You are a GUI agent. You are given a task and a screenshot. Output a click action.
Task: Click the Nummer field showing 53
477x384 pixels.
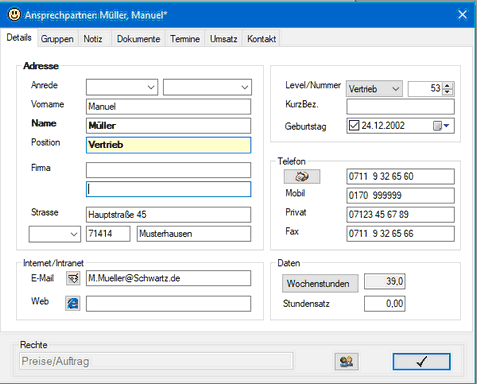[426, 89]
